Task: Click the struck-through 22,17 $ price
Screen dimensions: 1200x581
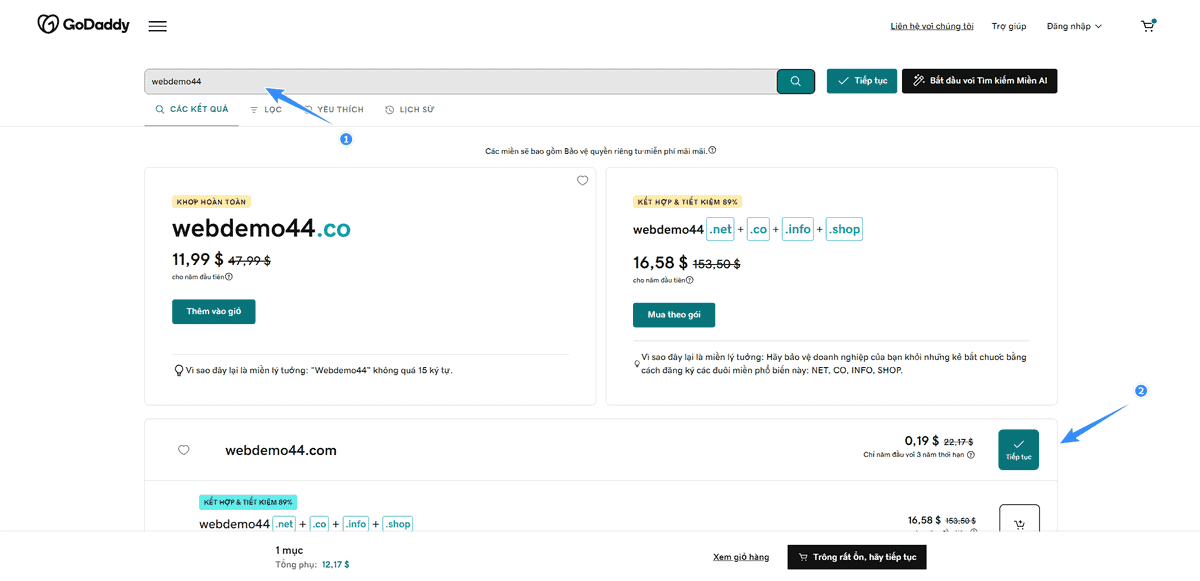Action: click(x=959, y=442)
